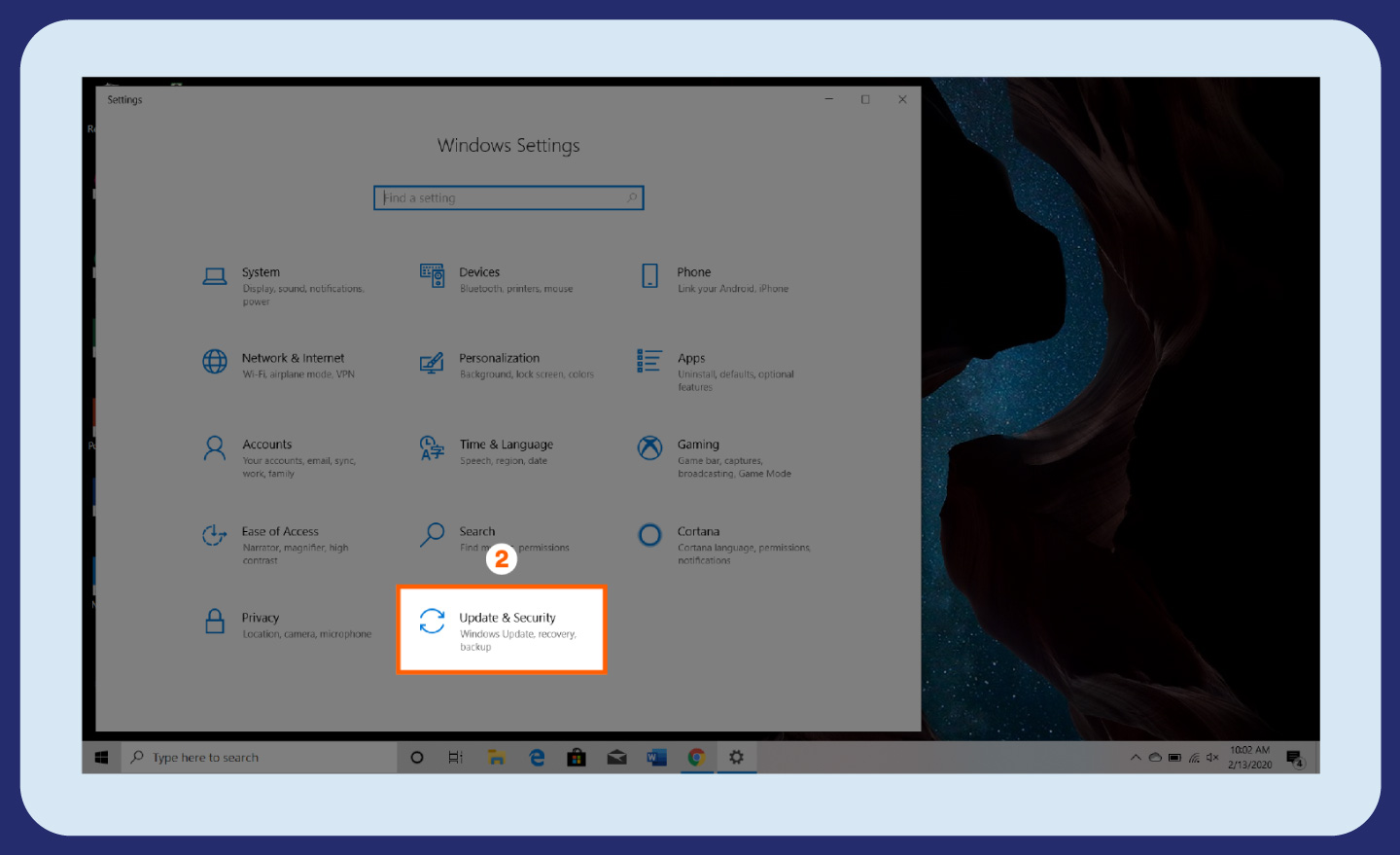Open the System settings laptop icon
Screen dimensions: 1400x855
[215, 276]
